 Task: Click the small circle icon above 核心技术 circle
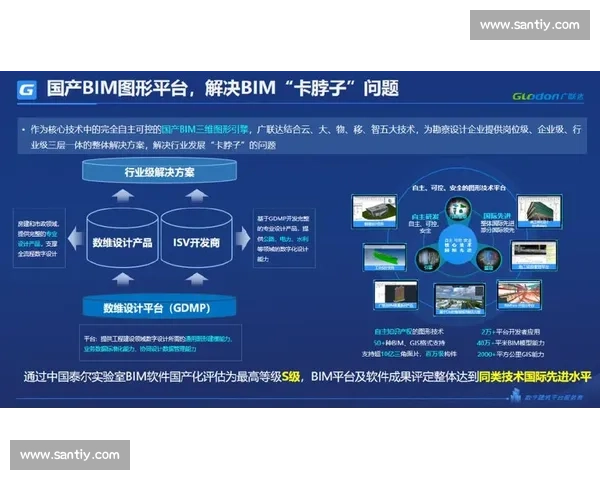click(458, 210)
